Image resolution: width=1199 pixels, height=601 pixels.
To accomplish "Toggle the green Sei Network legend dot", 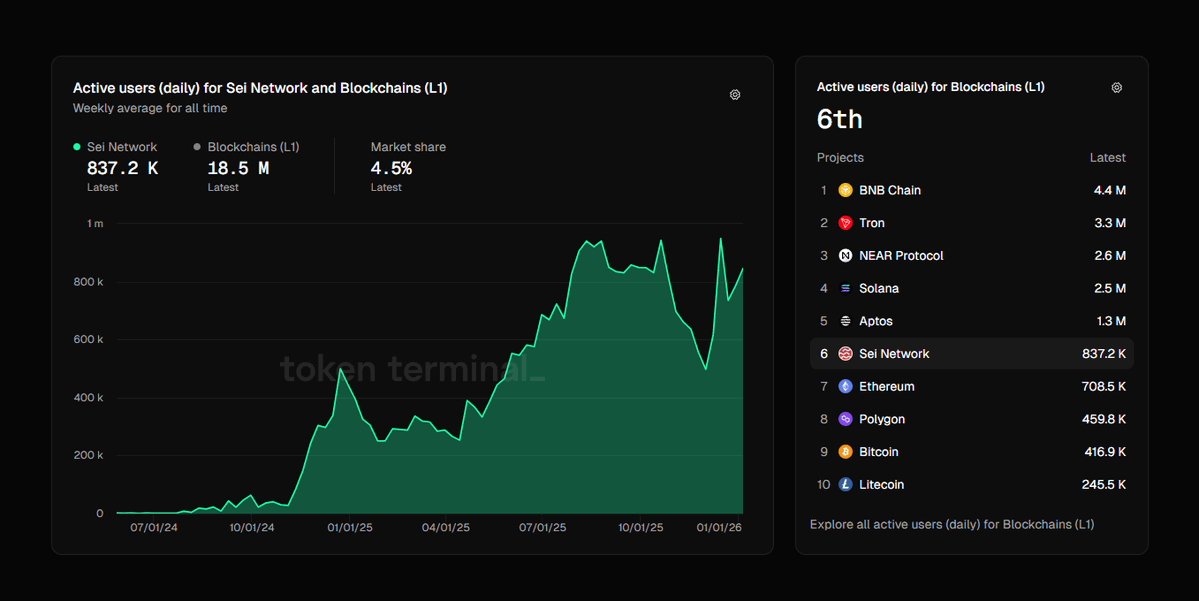I will tap(76, 147).
